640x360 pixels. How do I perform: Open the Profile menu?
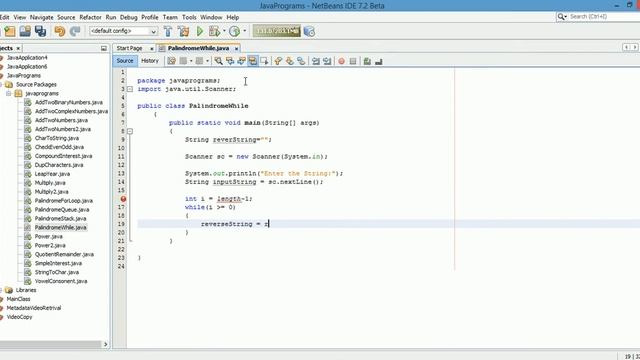[x=150, y=17]
